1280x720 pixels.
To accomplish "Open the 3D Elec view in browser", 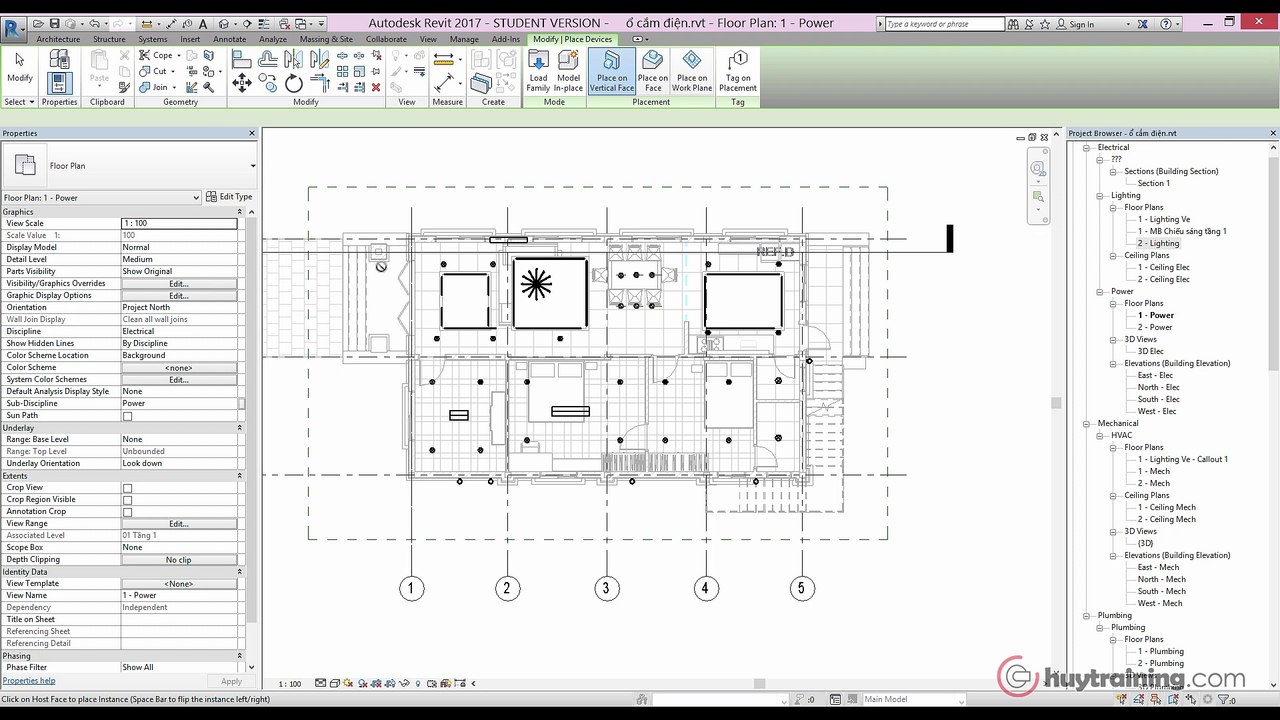I will (1151, 352).
